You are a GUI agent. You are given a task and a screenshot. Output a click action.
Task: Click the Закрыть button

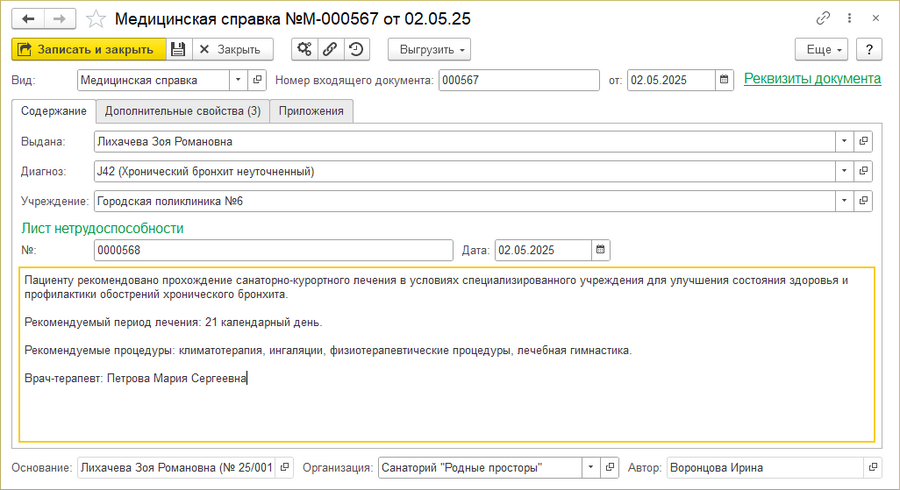(x=233, y=49)
